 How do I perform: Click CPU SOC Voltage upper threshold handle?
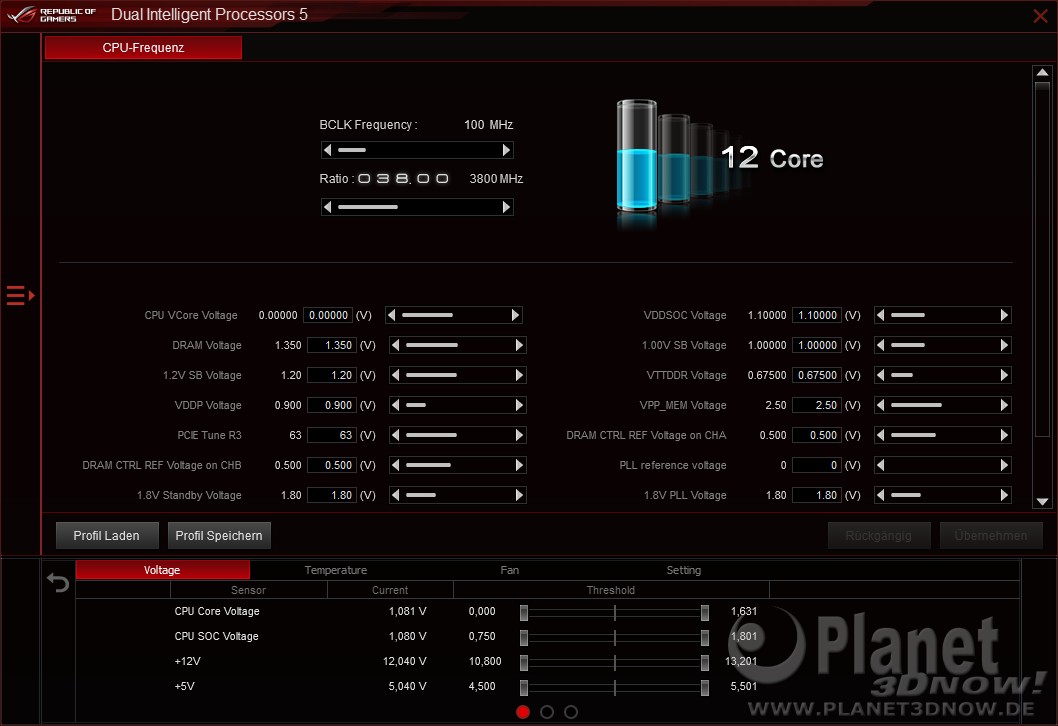pos(704,638)
